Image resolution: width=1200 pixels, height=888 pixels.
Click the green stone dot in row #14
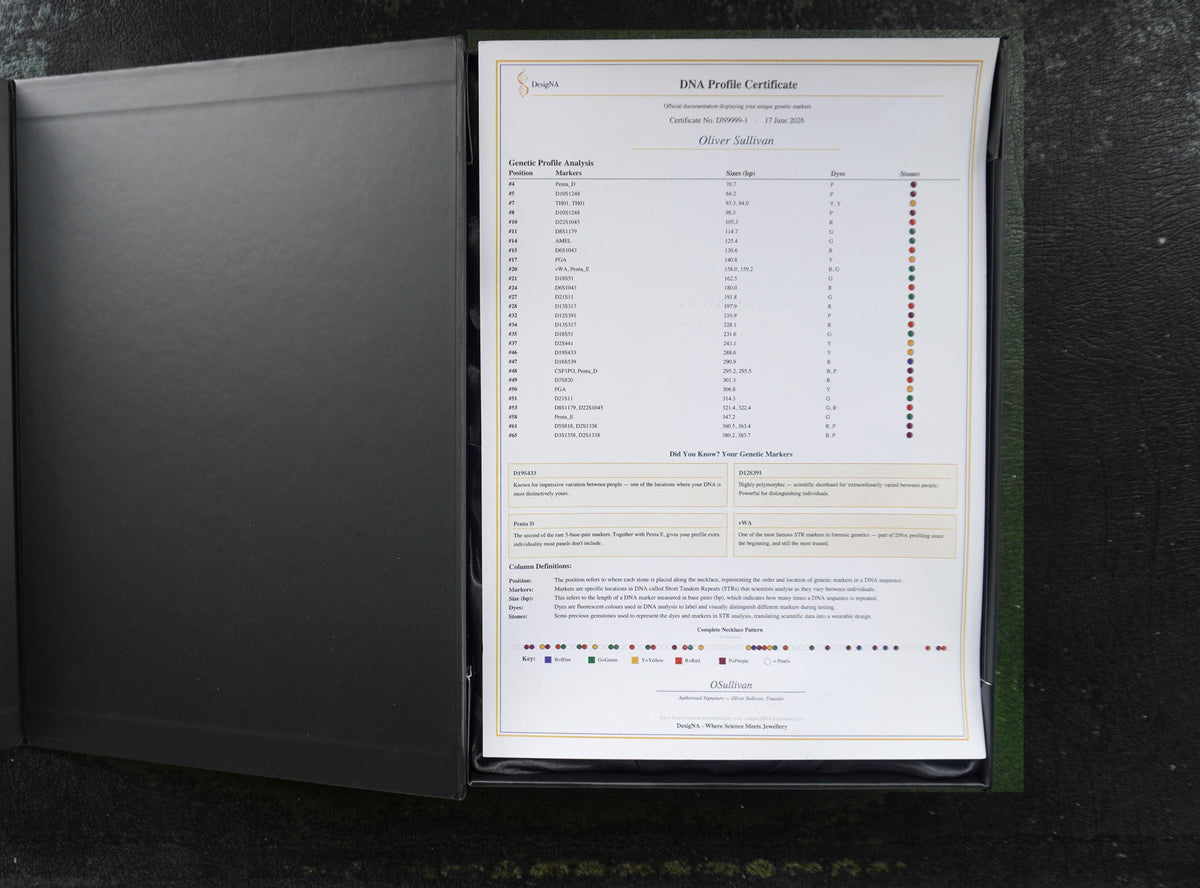click(912, 241)
